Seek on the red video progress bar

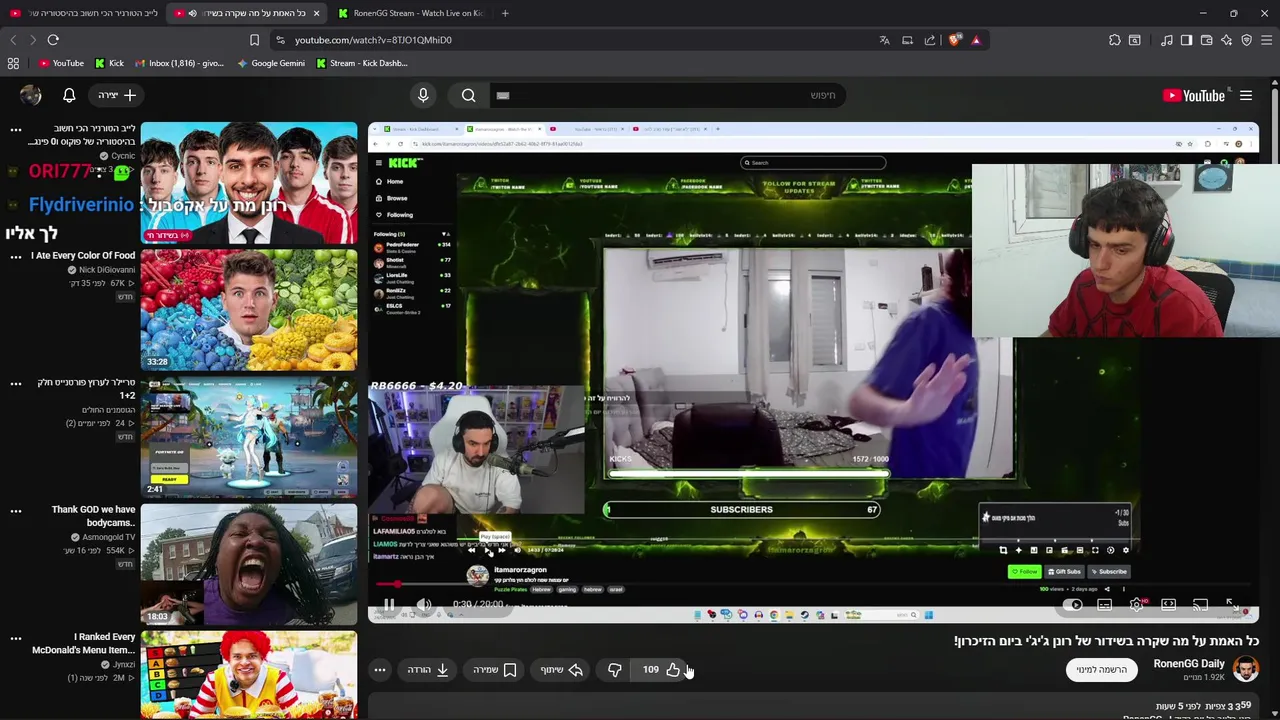(x=813, y=584)
